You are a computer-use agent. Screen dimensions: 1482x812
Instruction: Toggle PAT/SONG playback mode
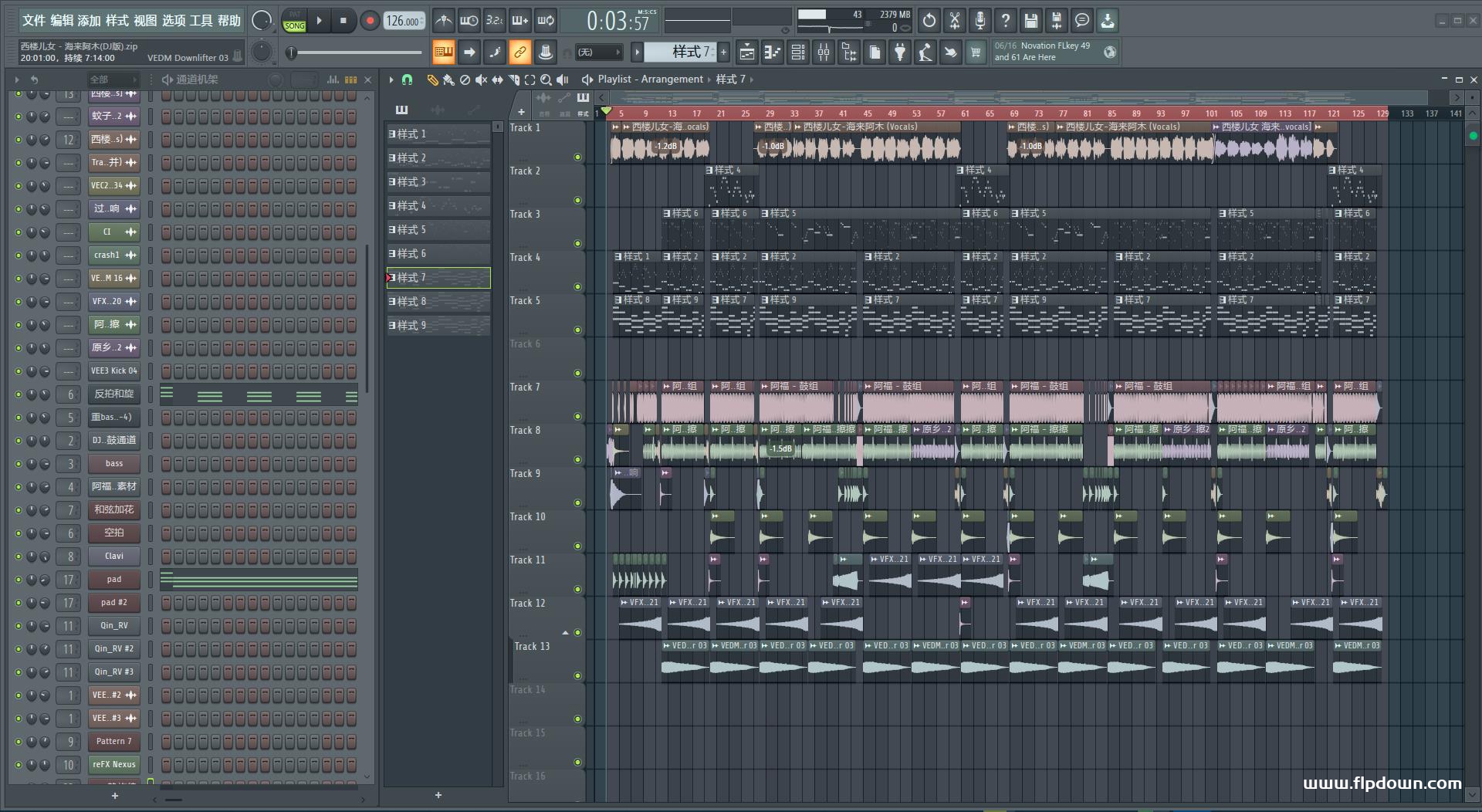coord(294,21)
